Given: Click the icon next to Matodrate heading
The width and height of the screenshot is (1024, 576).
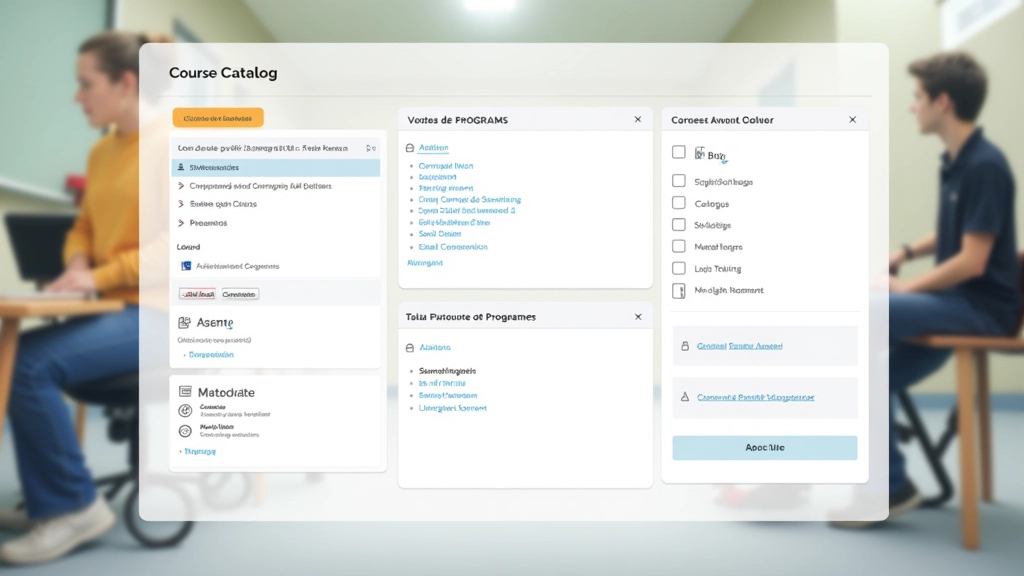Looking at the screenshot, I should point(184,392).
